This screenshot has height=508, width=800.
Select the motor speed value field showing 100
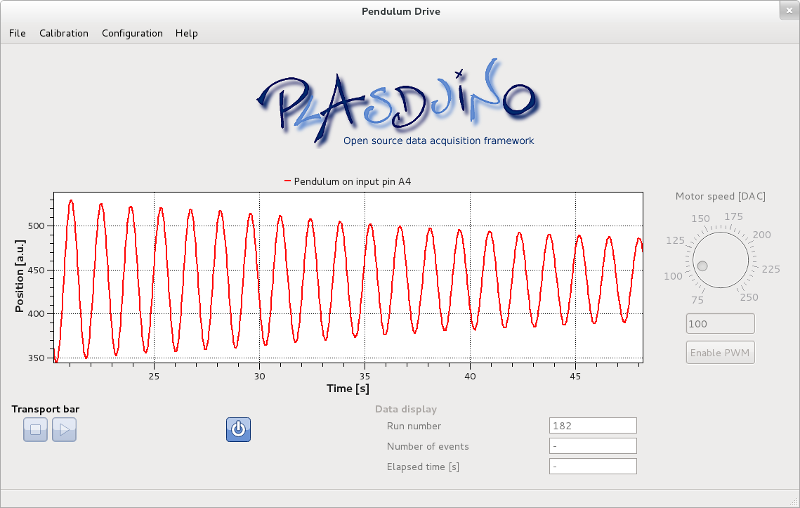719,324
